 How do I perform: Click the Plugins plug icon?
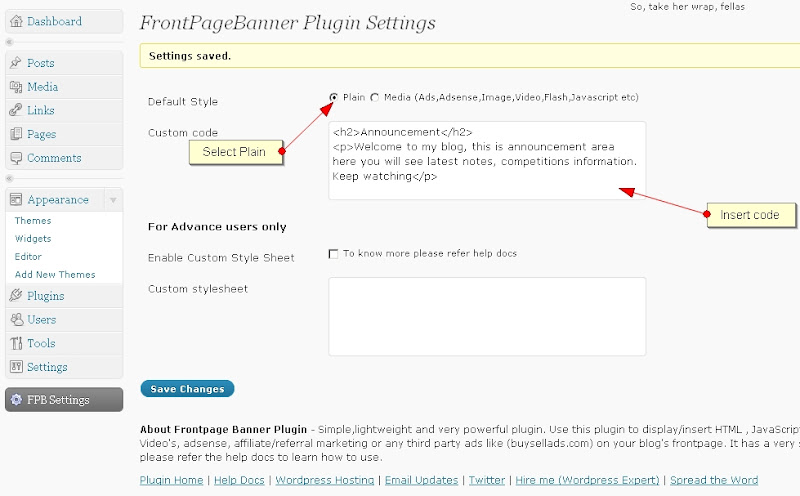click(x=16, y=295)
